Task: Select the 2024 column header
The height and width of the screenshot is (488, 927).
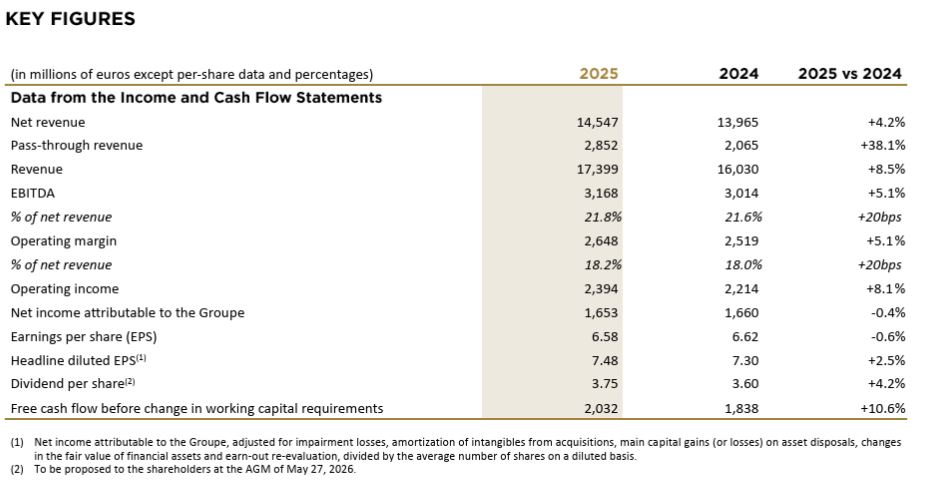Action: point(739,73)
